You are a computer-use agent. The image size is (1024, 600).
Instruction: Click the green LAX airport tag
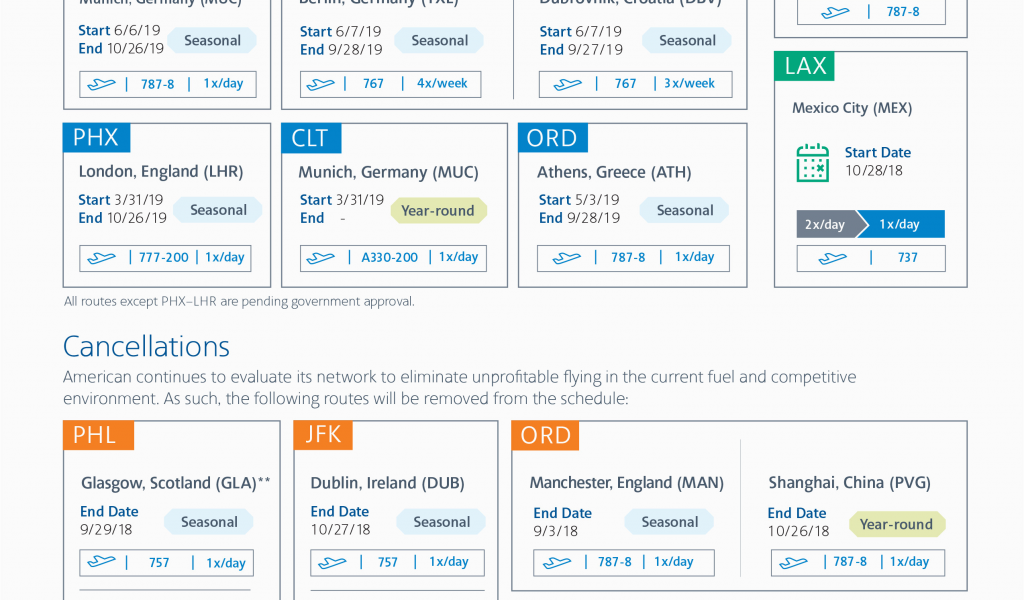pyautogui.click(x=804, y=66)
